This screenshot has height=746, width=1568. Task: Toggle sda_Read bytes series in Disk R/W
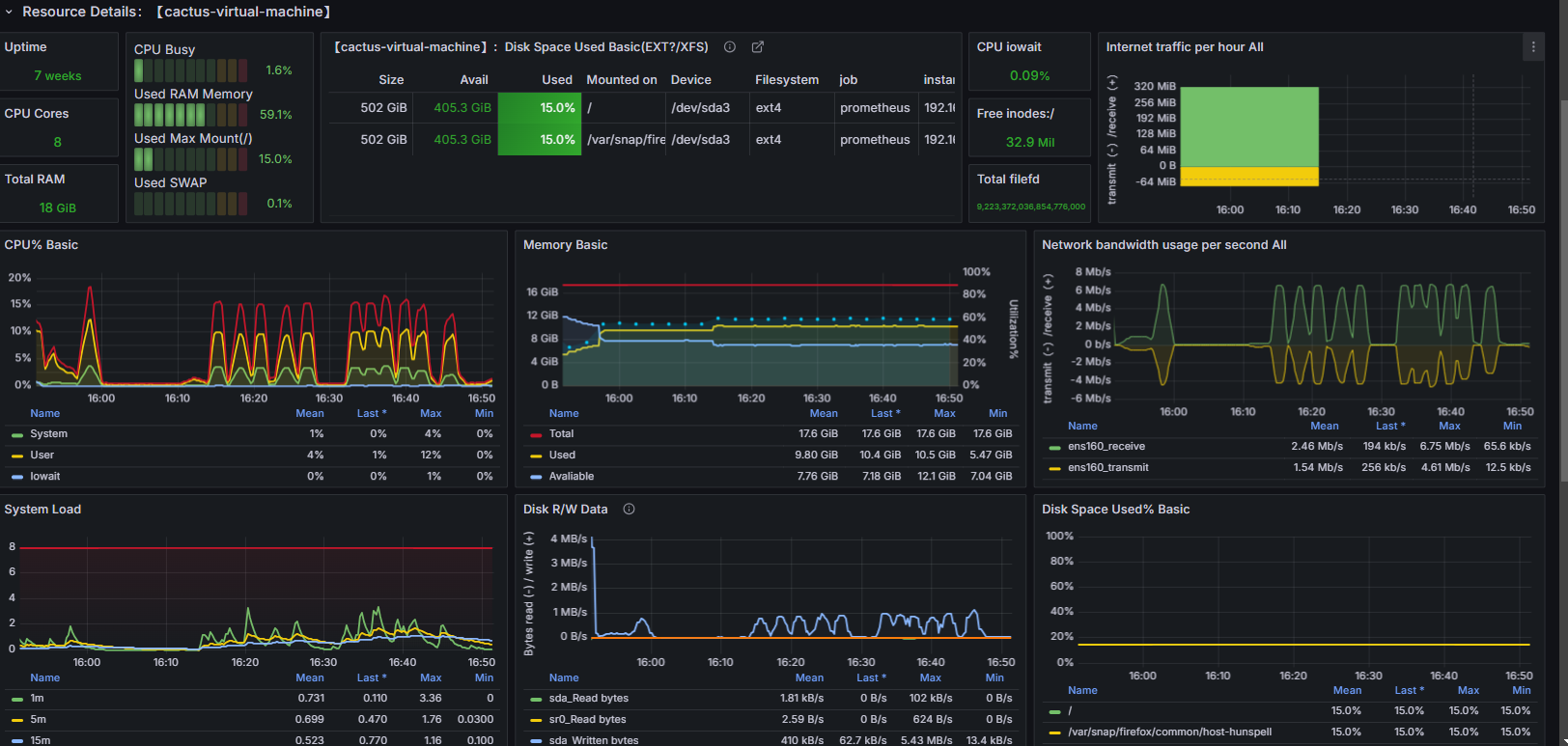(x=589, y=699)
